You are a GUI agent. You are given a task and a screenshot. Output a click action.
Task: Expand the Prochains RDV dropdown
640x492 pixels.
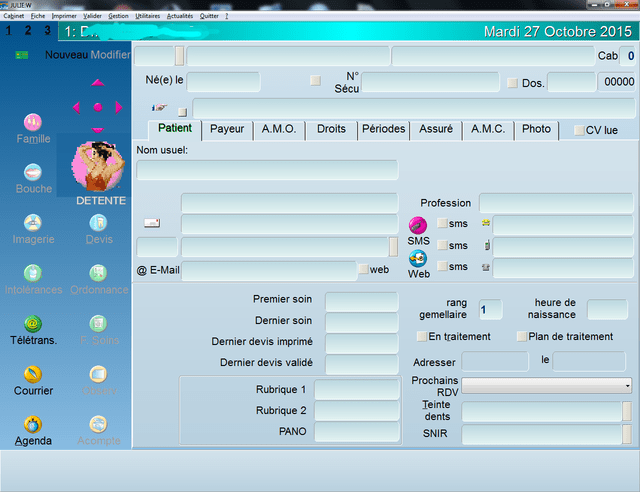[x=627, y=385]
